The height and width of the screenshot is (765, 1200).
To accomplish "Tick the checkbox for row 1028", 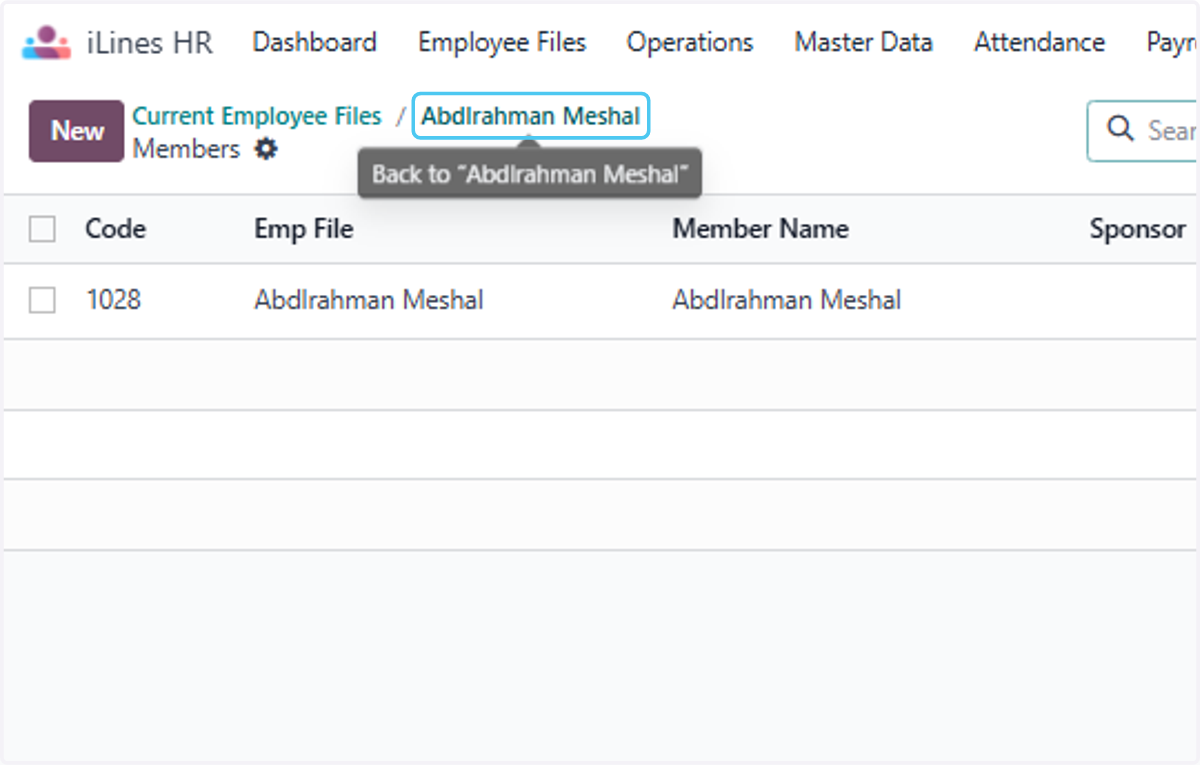I will point(42,300).
